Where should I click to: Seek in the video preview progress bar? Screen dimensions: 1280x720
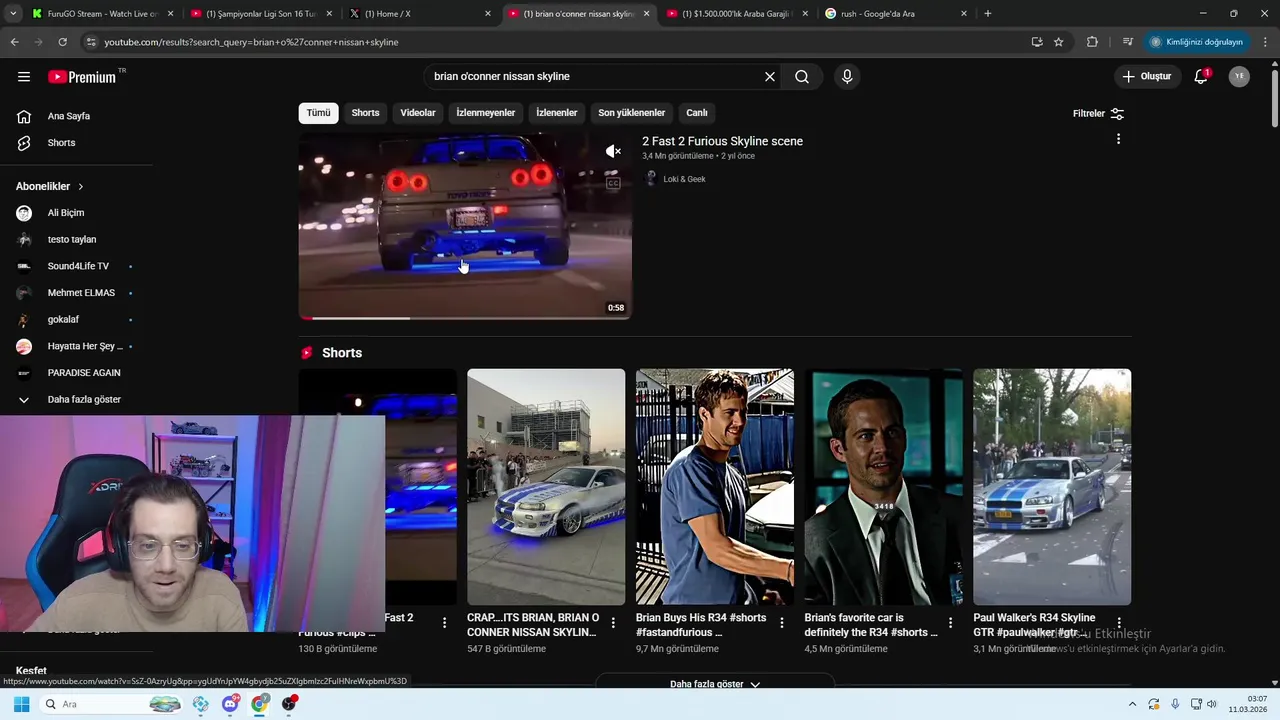tap(465, 318)
